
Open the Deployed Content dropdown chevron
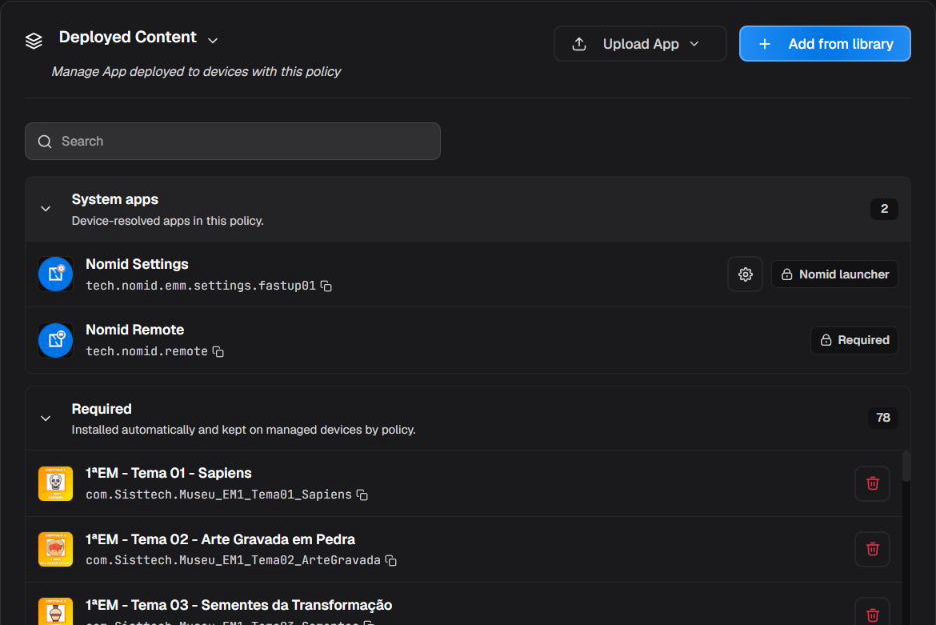(213, 41)
